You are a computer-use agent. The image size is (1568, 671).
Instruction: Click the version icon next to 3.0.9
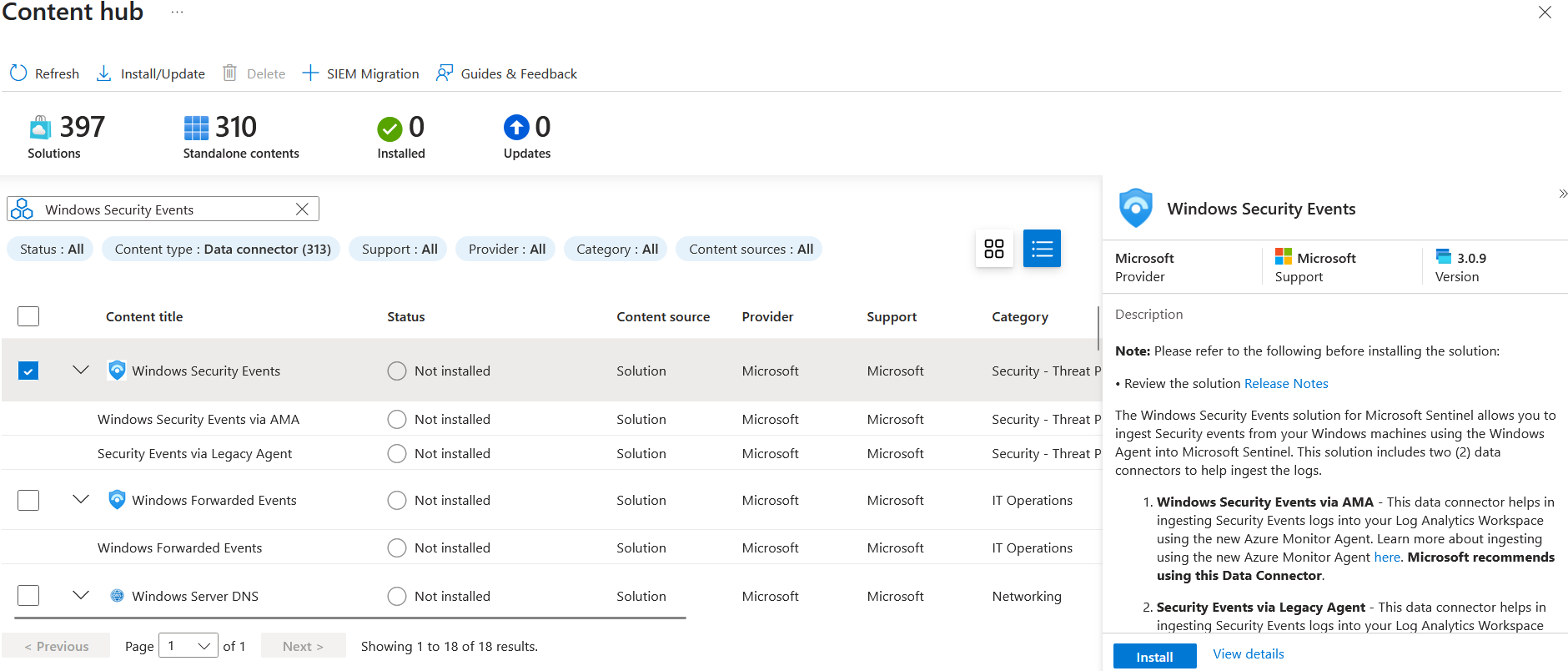[1443, 256]
